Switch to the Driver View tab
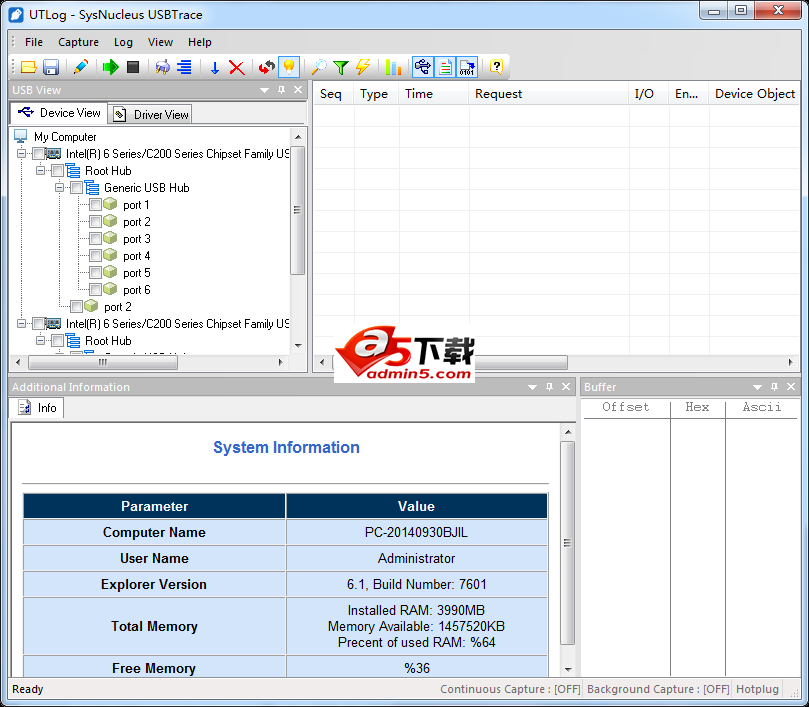The height and width of the screenshot is (707, 809). (x=150, y=115)
